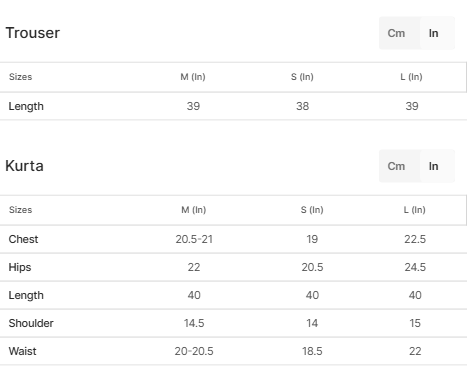Click the Kurta section heading

click(x=24, y=166)
